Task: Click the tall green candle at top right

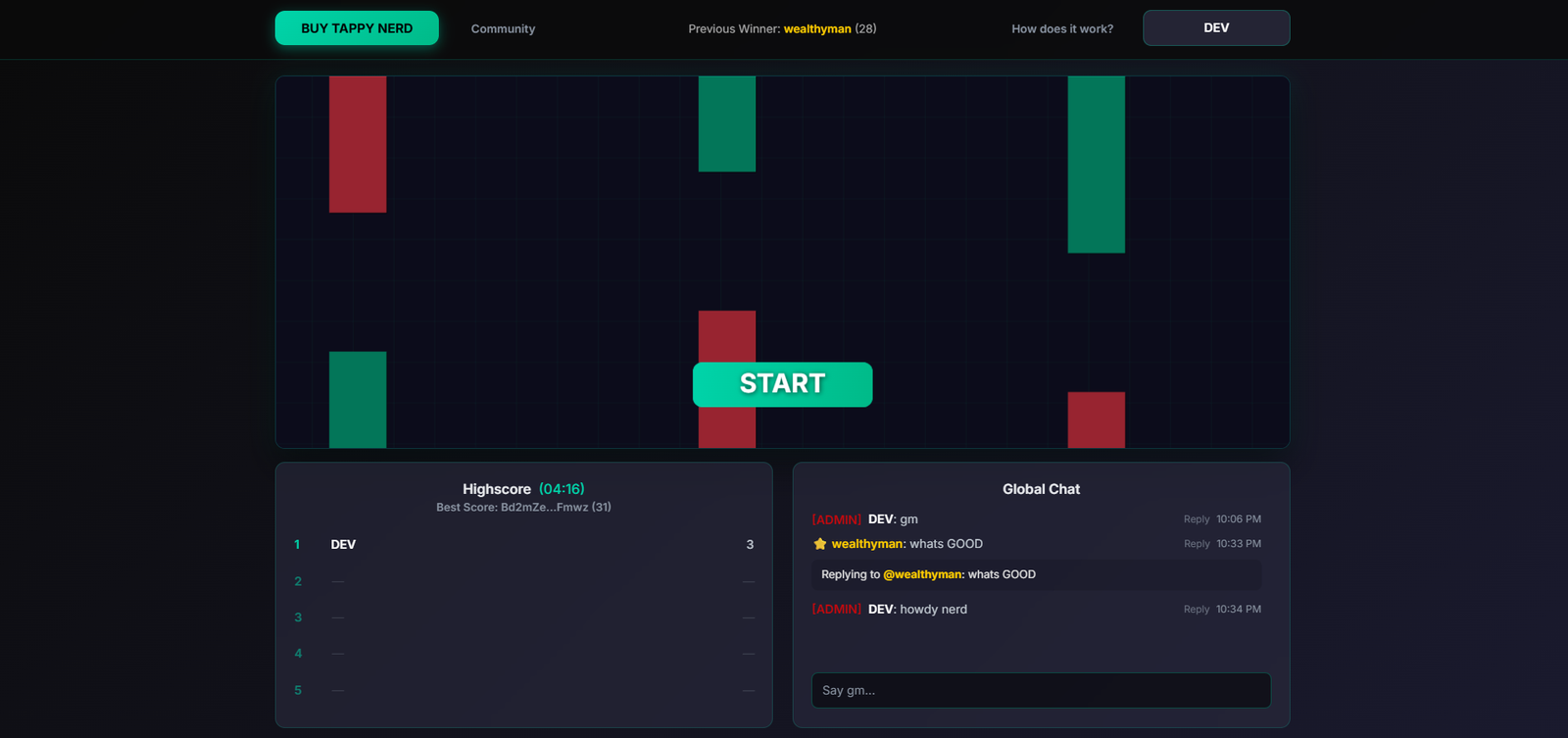Action: point(1096,165)
